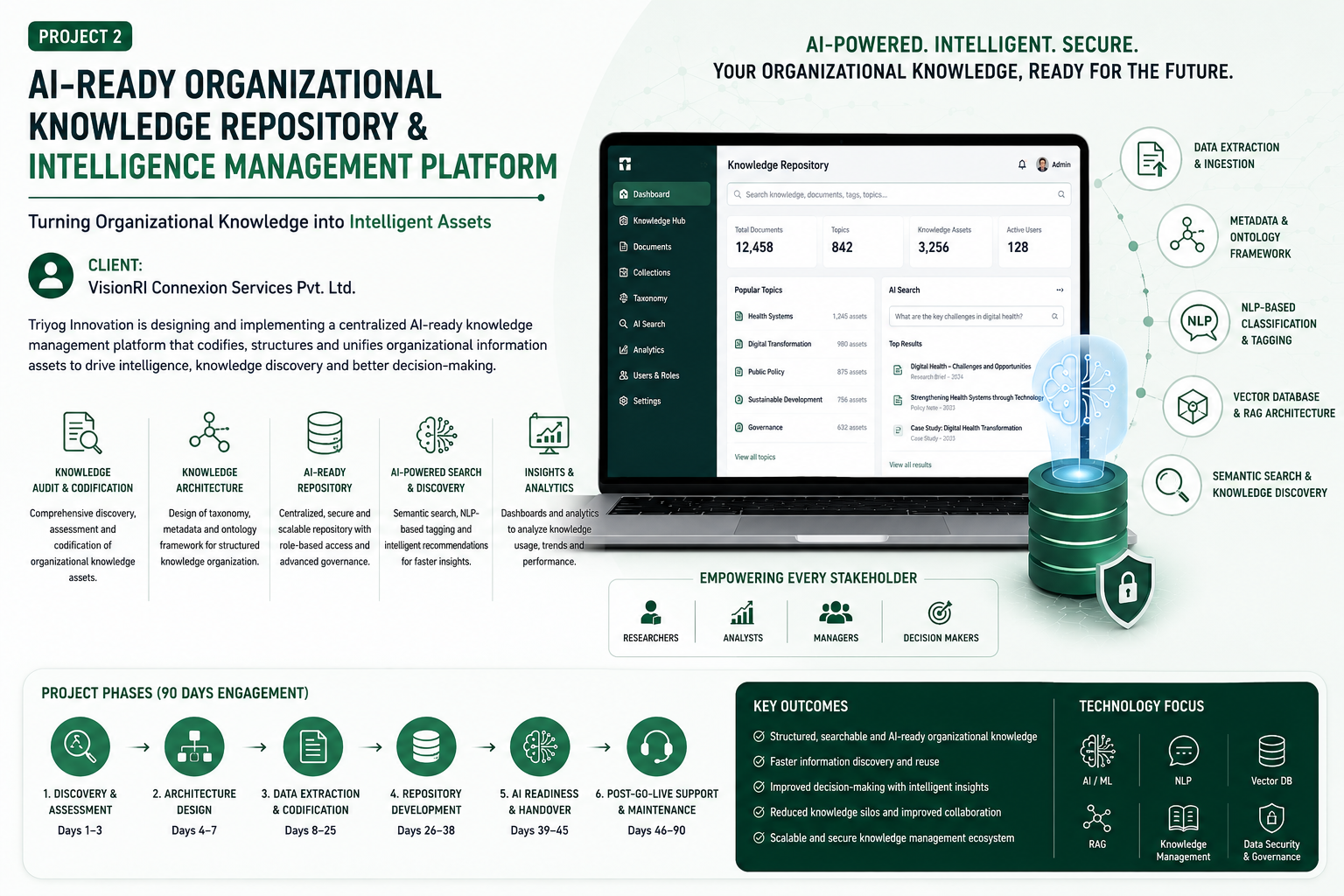Click View all results link
The height and width of the screenshot is (896, 1344).
(910, 465)
